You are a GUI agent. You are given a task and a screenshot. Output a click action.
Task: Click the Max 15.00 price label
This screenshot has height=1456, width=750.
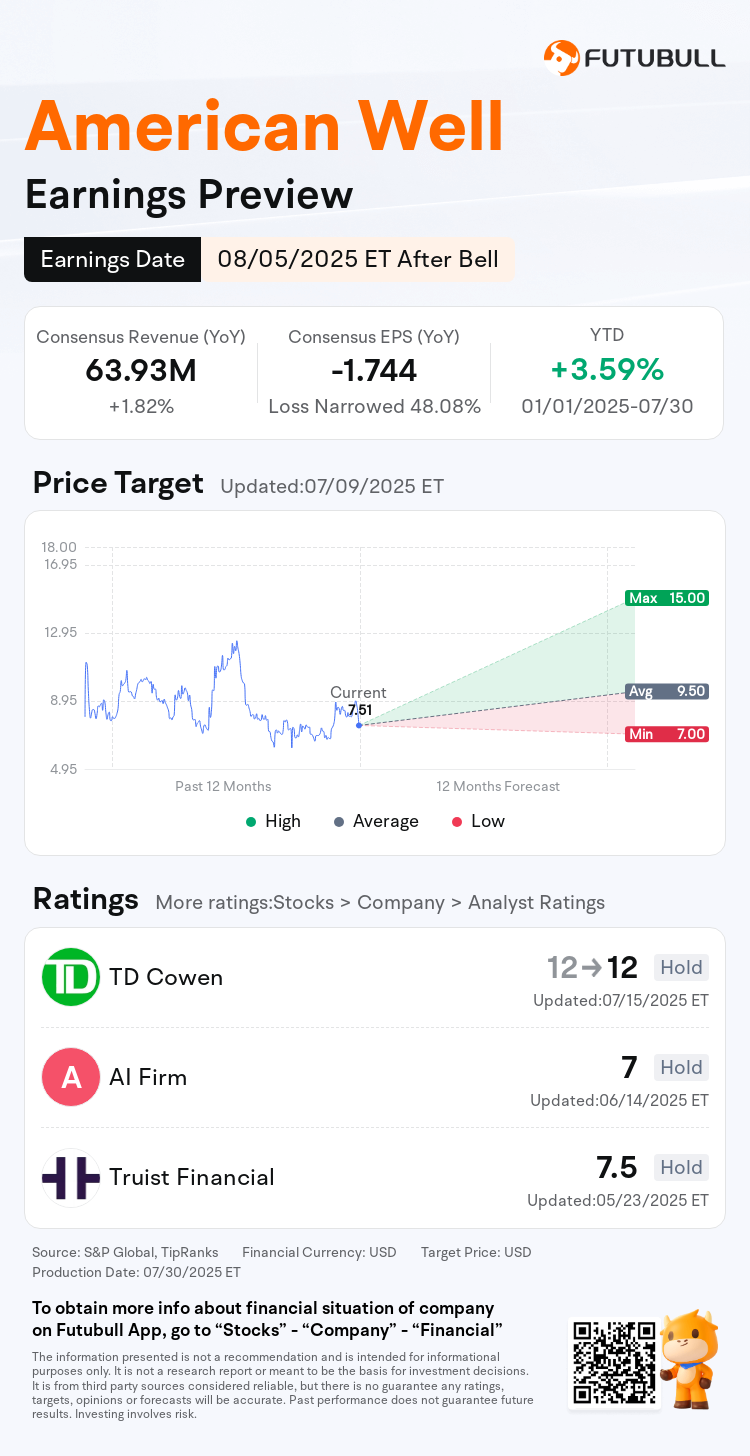coord(667,598)
